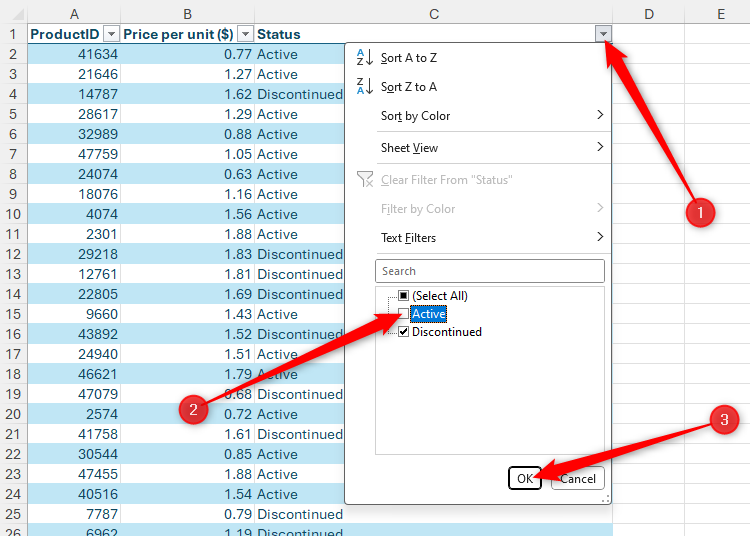
Task: Open the Status column filter dropdown
Action: pyautogui.click(x=602, y=34)
